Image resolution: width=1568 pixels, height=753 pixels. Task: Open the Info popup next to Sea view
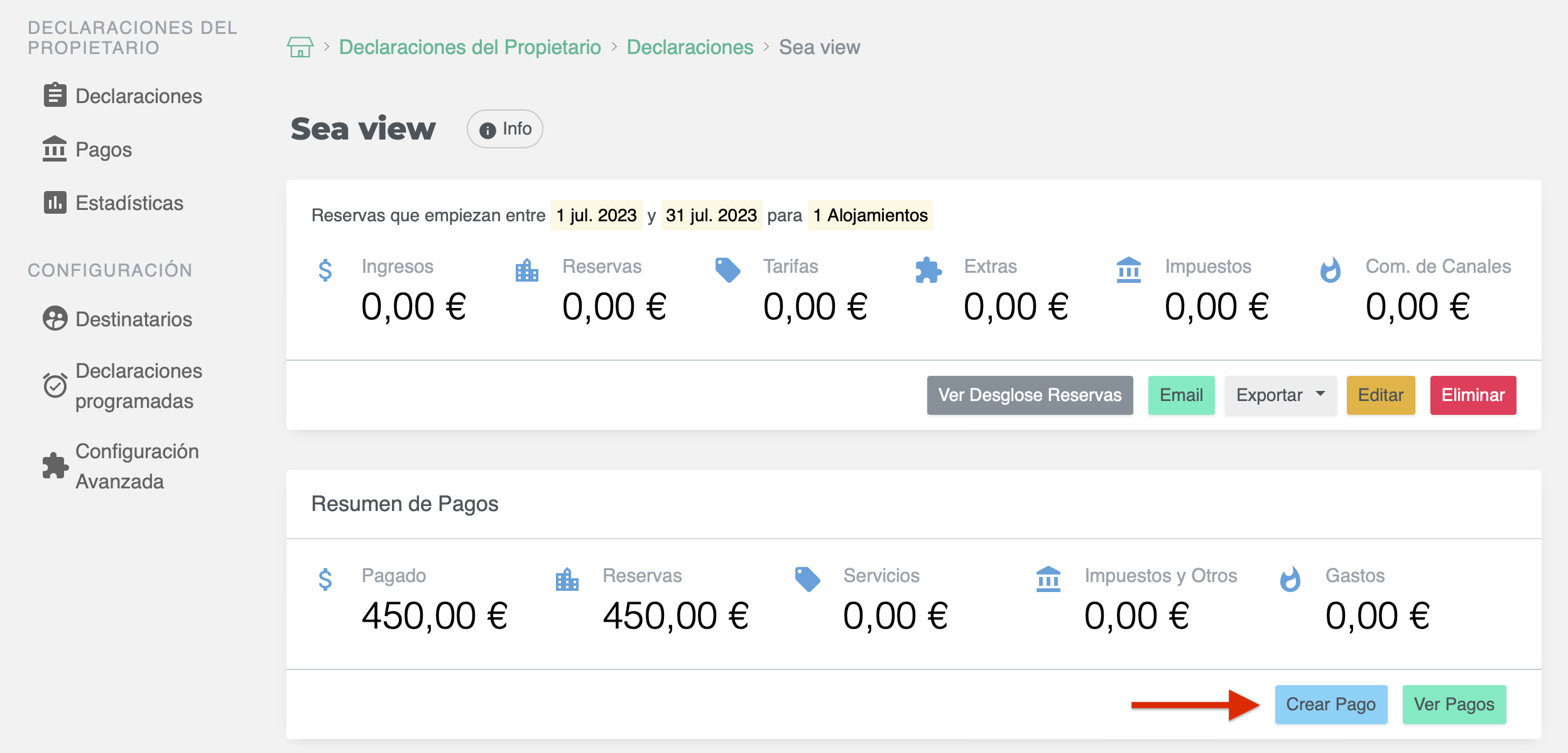505,128
